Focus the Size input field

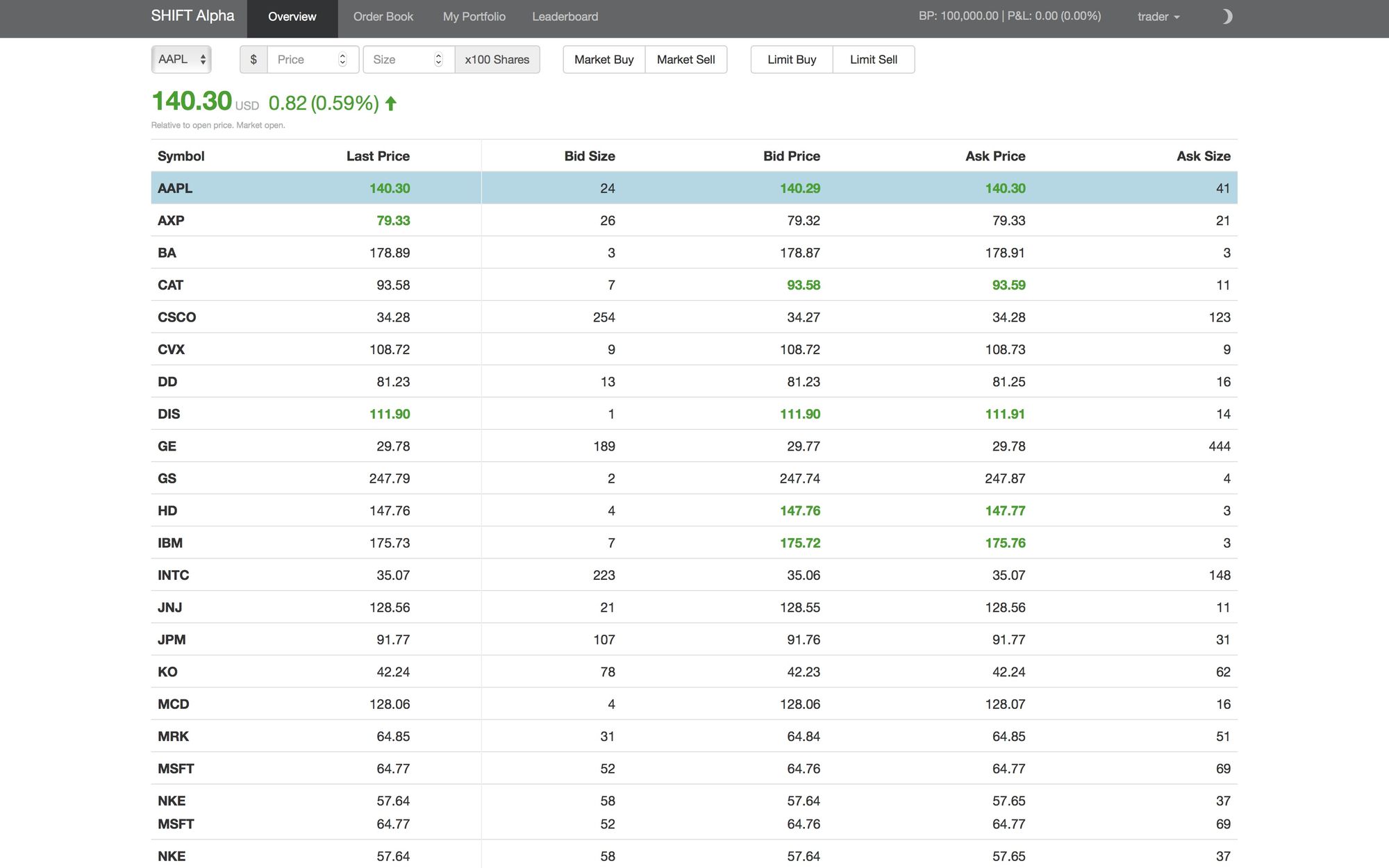coord(409,60)
